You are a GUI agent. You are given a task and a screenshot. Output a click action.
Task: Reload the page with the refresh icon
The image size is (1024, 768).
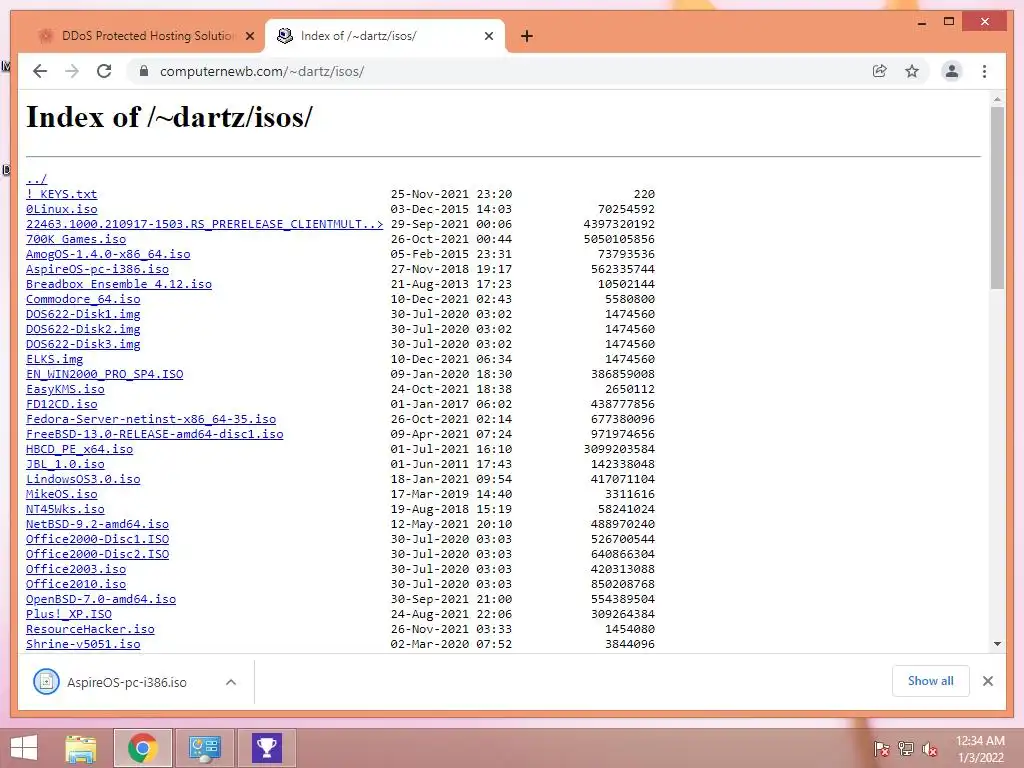104,71
